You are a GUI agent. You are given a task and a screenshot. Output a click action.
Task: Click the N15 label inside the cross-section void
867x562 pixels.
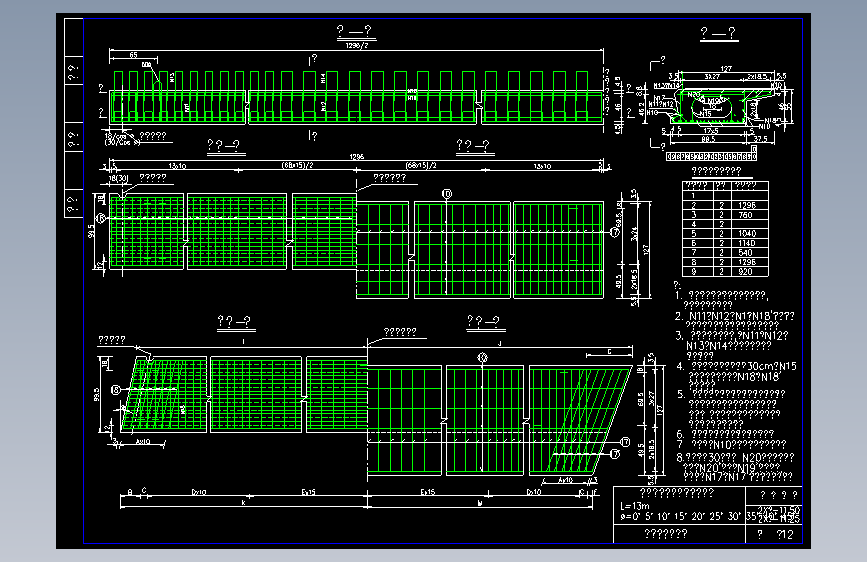(706, 113)
